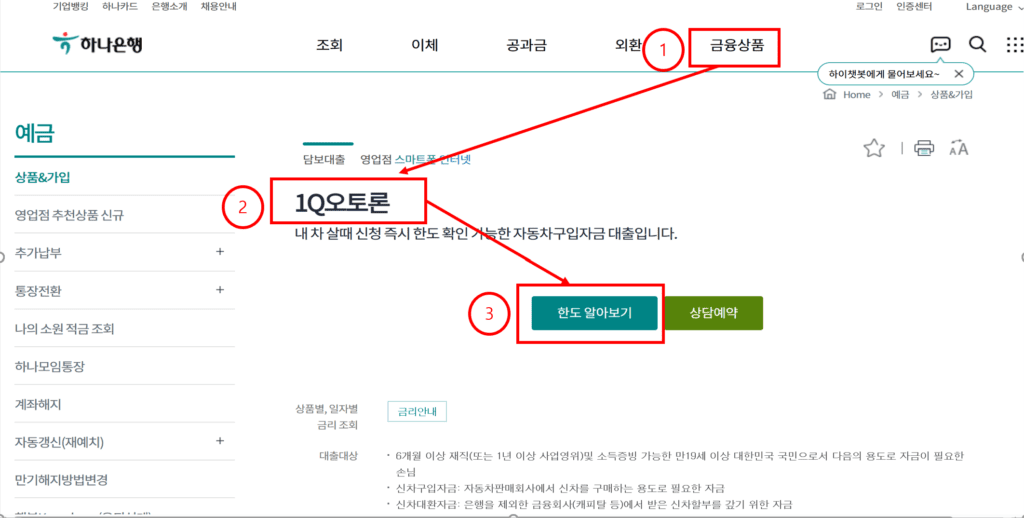Image resolution: width=1024 pixels, height=518 pixels.
Task: Click the 한도 알아보기 button
Action: coord(594,313)
